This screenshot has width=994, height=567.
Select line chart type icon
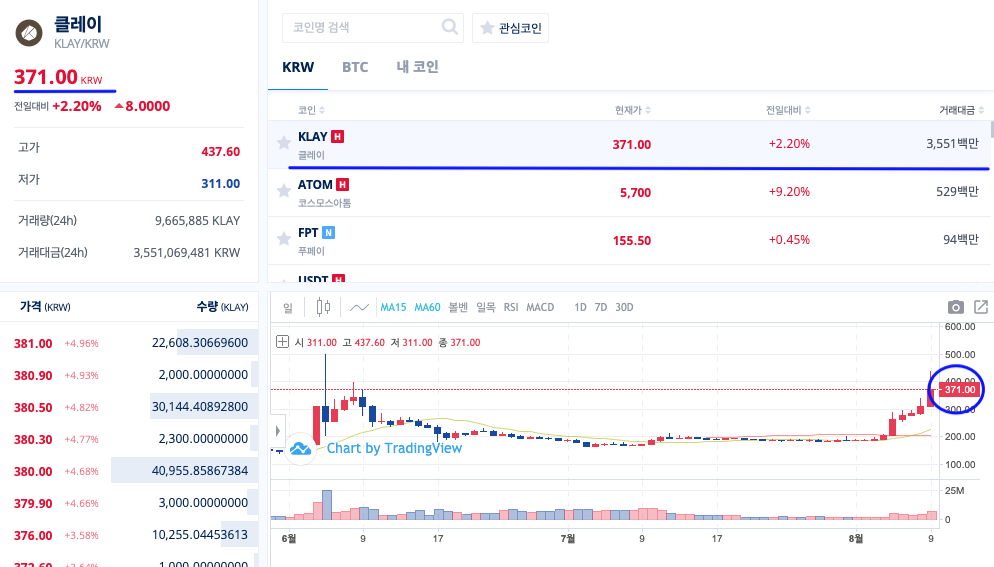[x=359, y=308]
